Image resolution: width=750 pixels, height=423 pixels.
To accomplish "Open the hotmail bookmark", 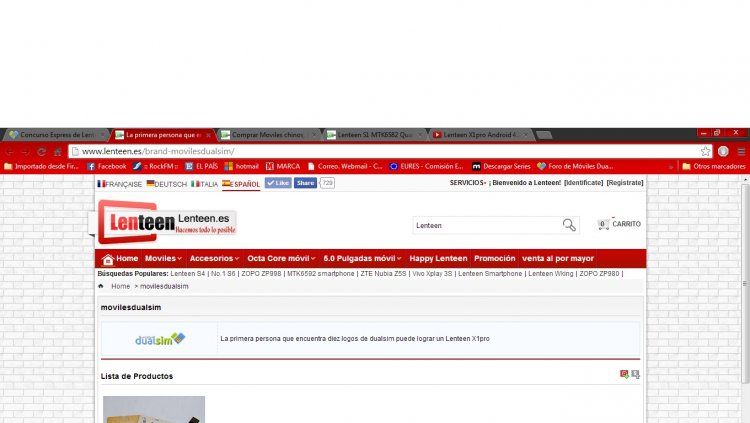I will [242, 167].
